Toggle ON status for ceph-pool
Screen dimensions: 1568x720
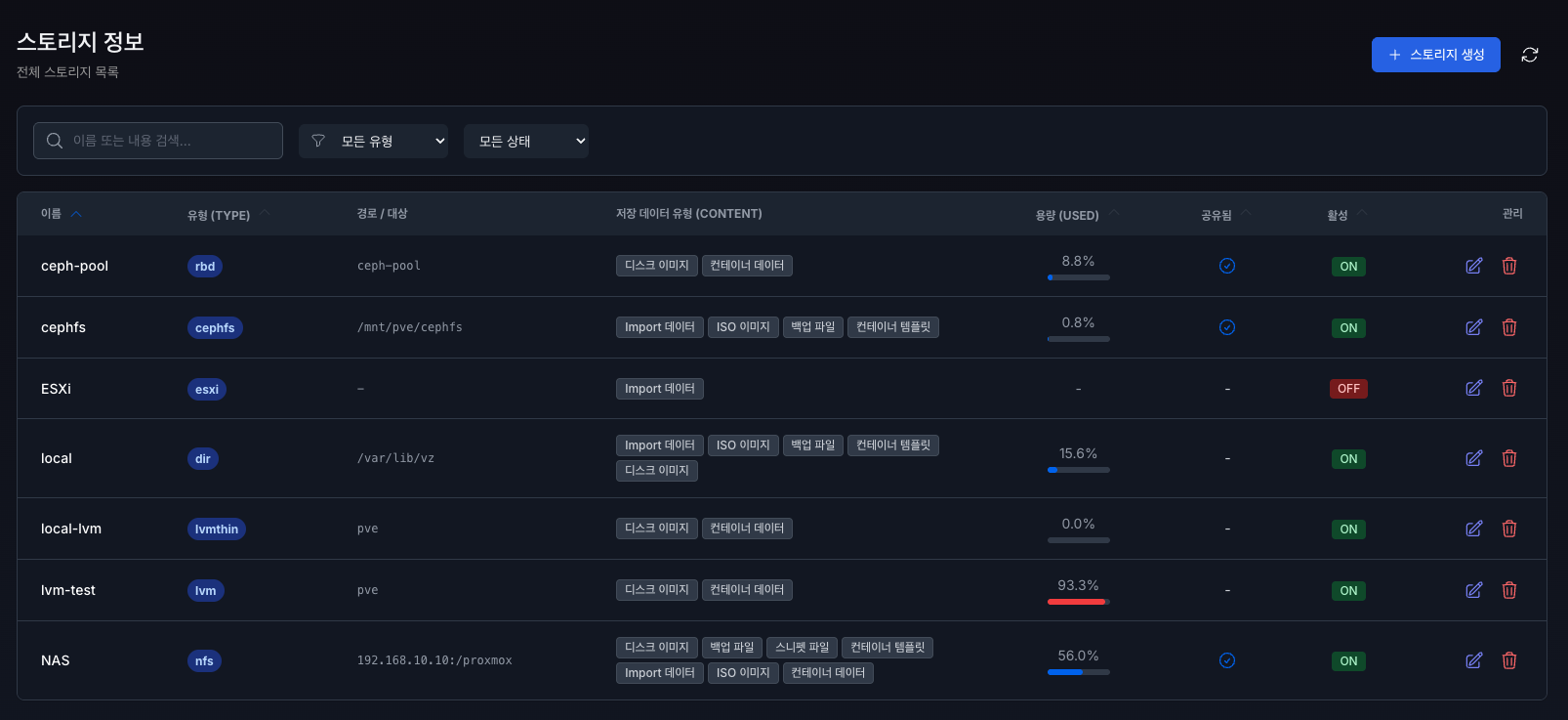[x=1348, y=267]
